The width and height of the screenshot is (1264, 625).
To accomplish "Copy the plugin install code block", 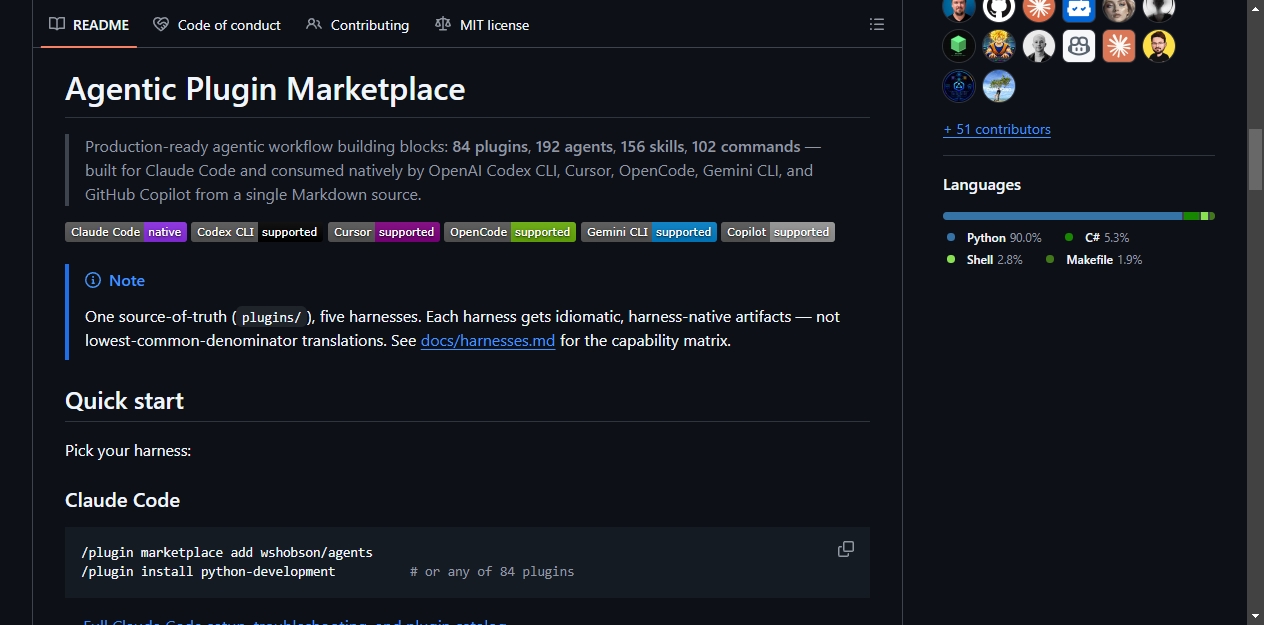I will (846, 549).
